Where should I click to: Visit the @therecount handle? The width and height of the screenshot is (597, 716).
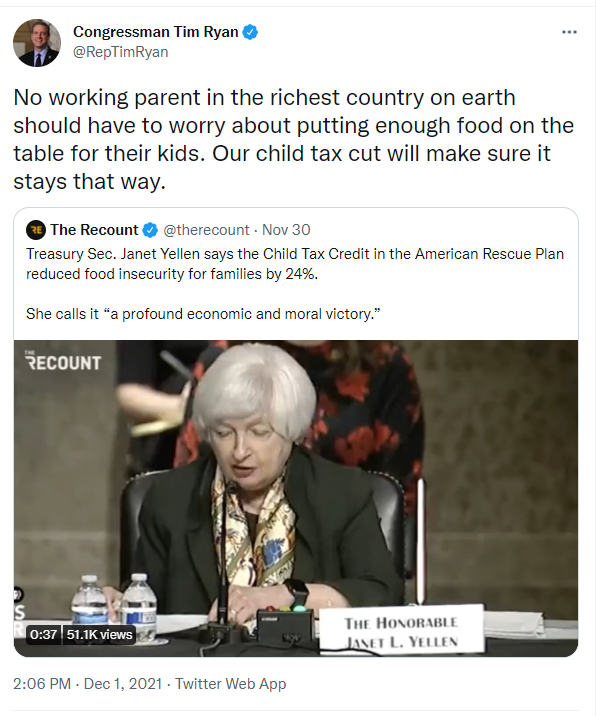(x=206, y=230)
